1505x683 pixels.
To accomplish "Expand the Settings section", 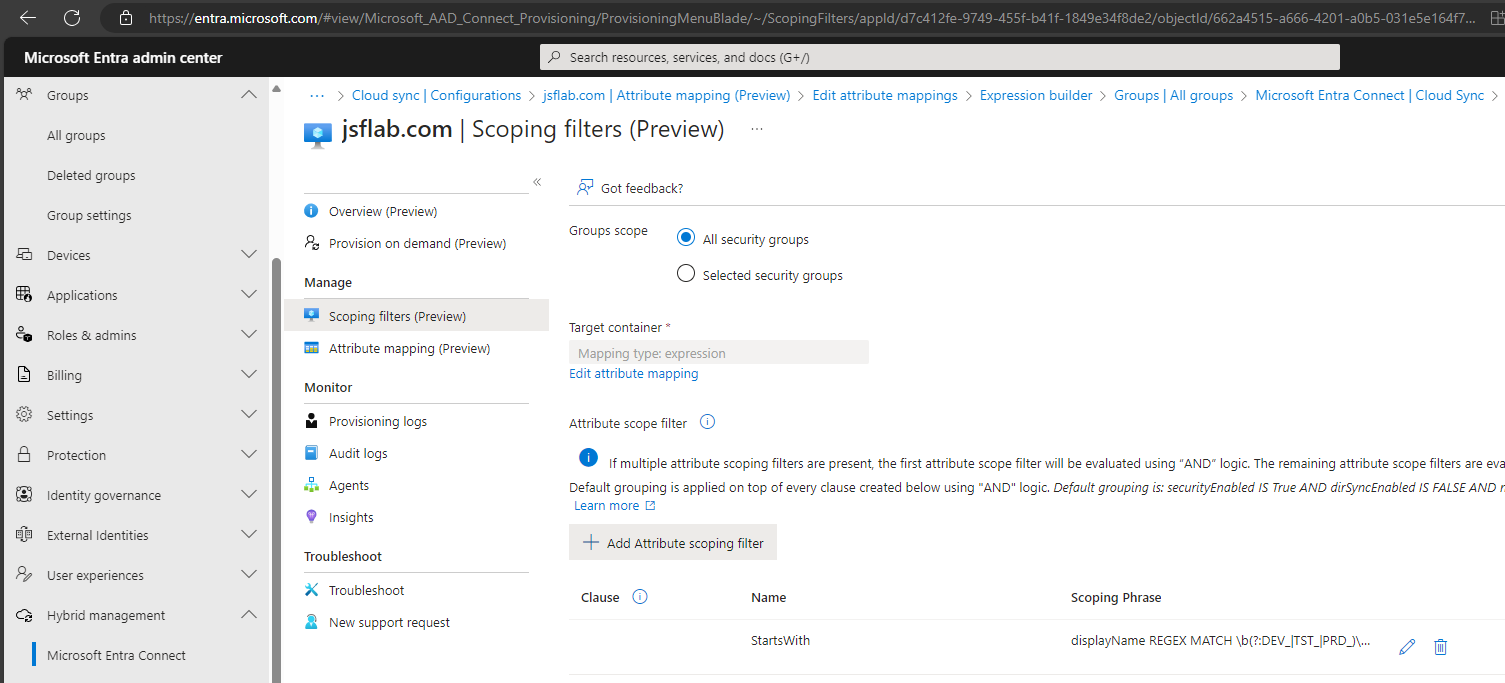I will (249, 415).
